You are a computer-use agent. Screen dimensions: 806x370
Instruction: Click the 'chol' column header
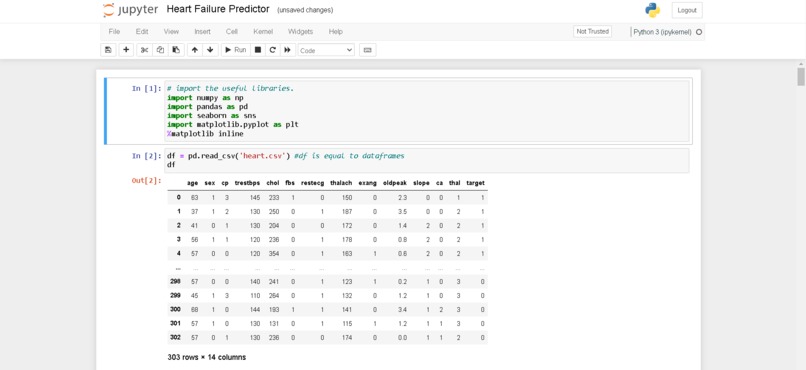pos(273,183)
